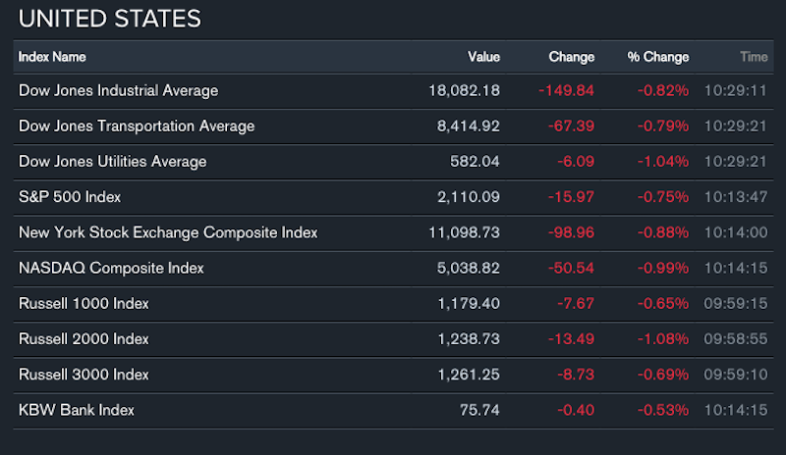Image resolution: width=786 pixels, height=455 pixels.
Task: Click the percent change -0.53%
Action: pyautogui.click(x=663, y=410)
